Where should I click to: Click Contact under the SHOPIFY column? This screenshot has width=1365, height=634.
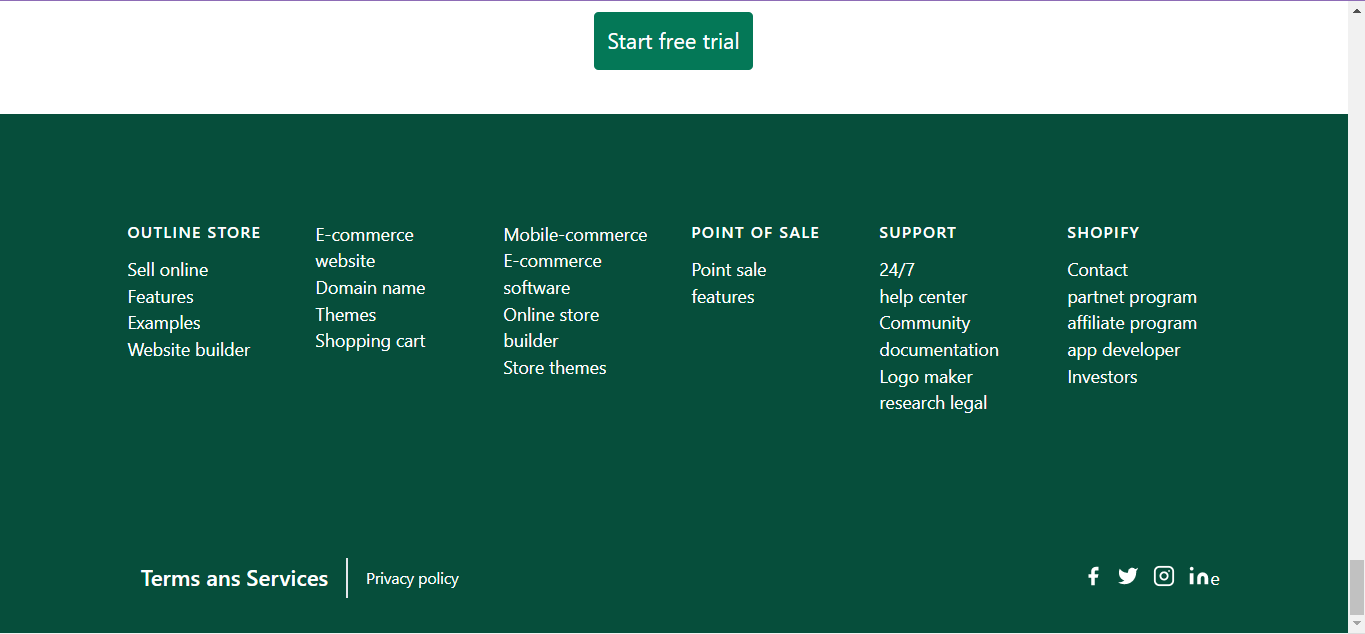pyautogui.click(x=1097, y=269)
